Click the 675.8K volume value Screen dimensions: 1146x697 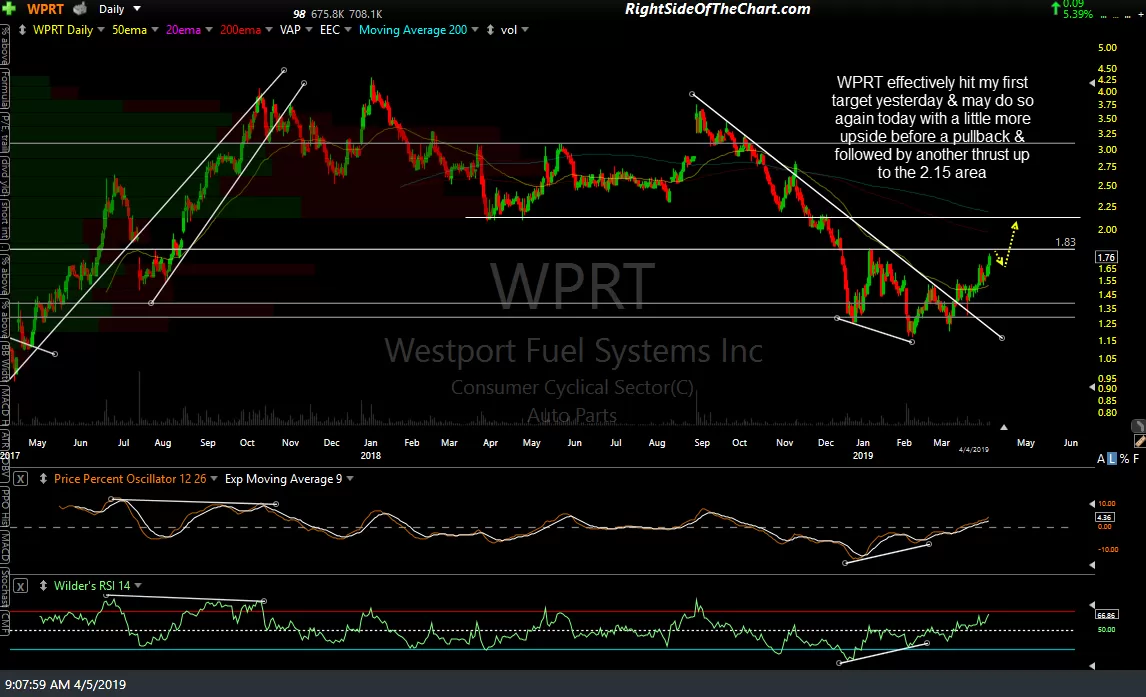(x=327, y=14)
